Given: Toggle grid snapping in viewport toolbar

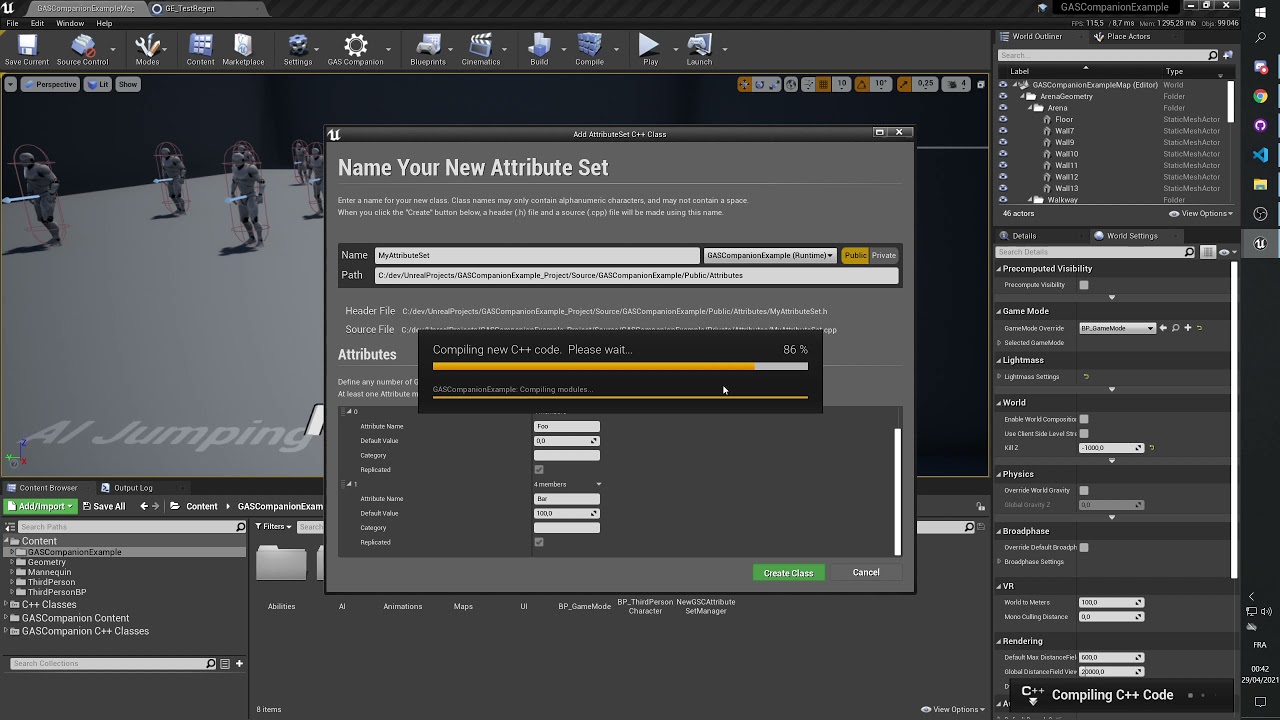Looking at the screenshot, I should pyautogui.click(x=825, y=84).
